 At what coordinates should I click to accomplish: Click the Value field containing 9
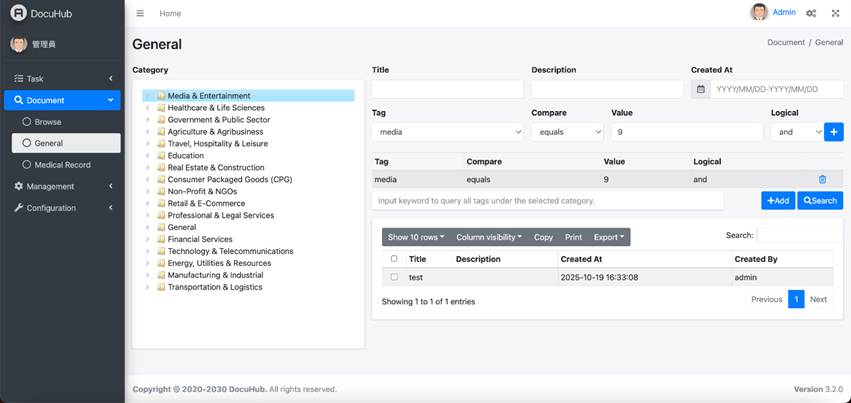pyautogui.click(x=687, y=132)
